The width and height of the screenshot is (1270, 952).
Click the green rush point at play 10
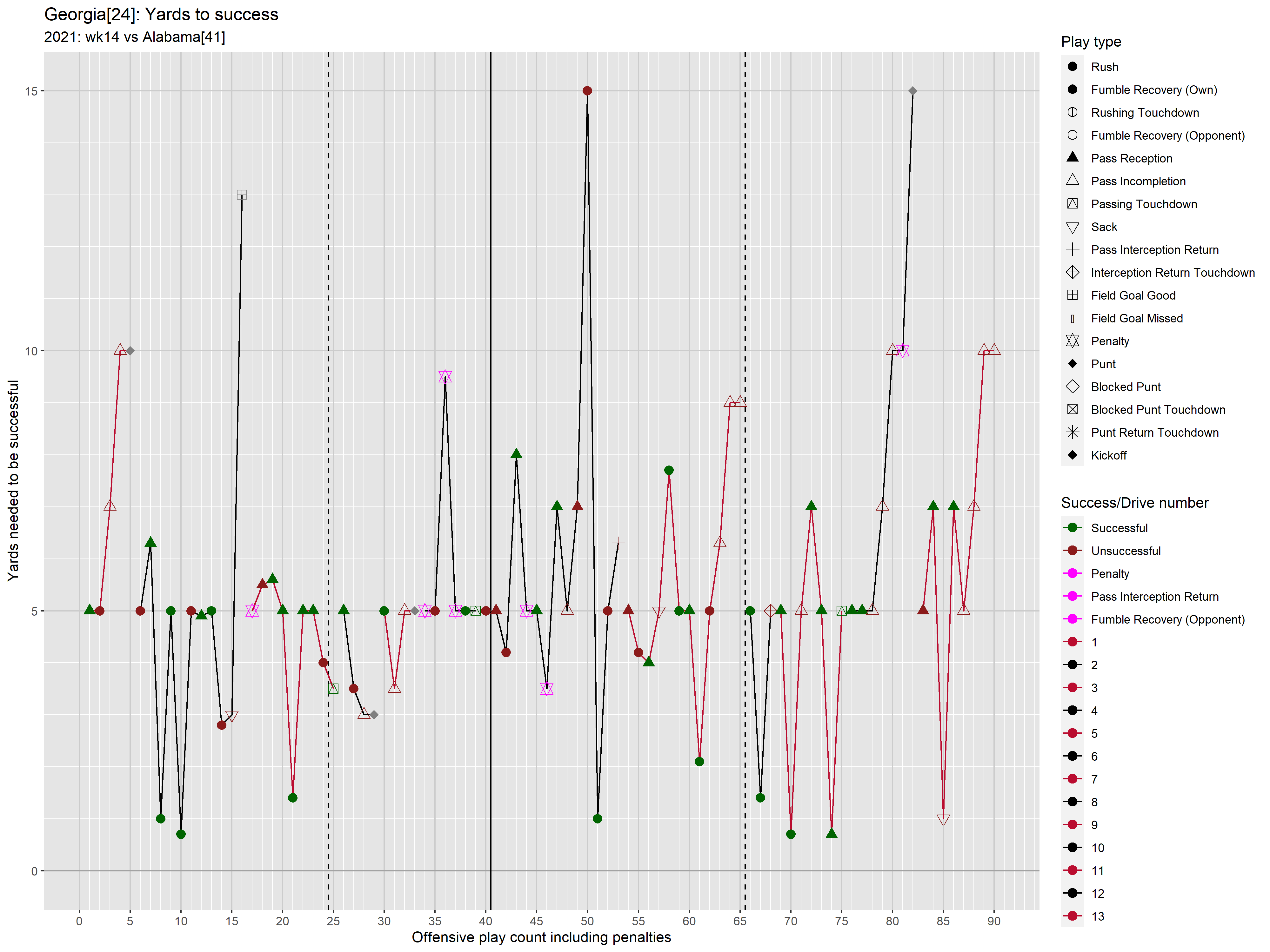pyautogui.click(x=181, y=834)
